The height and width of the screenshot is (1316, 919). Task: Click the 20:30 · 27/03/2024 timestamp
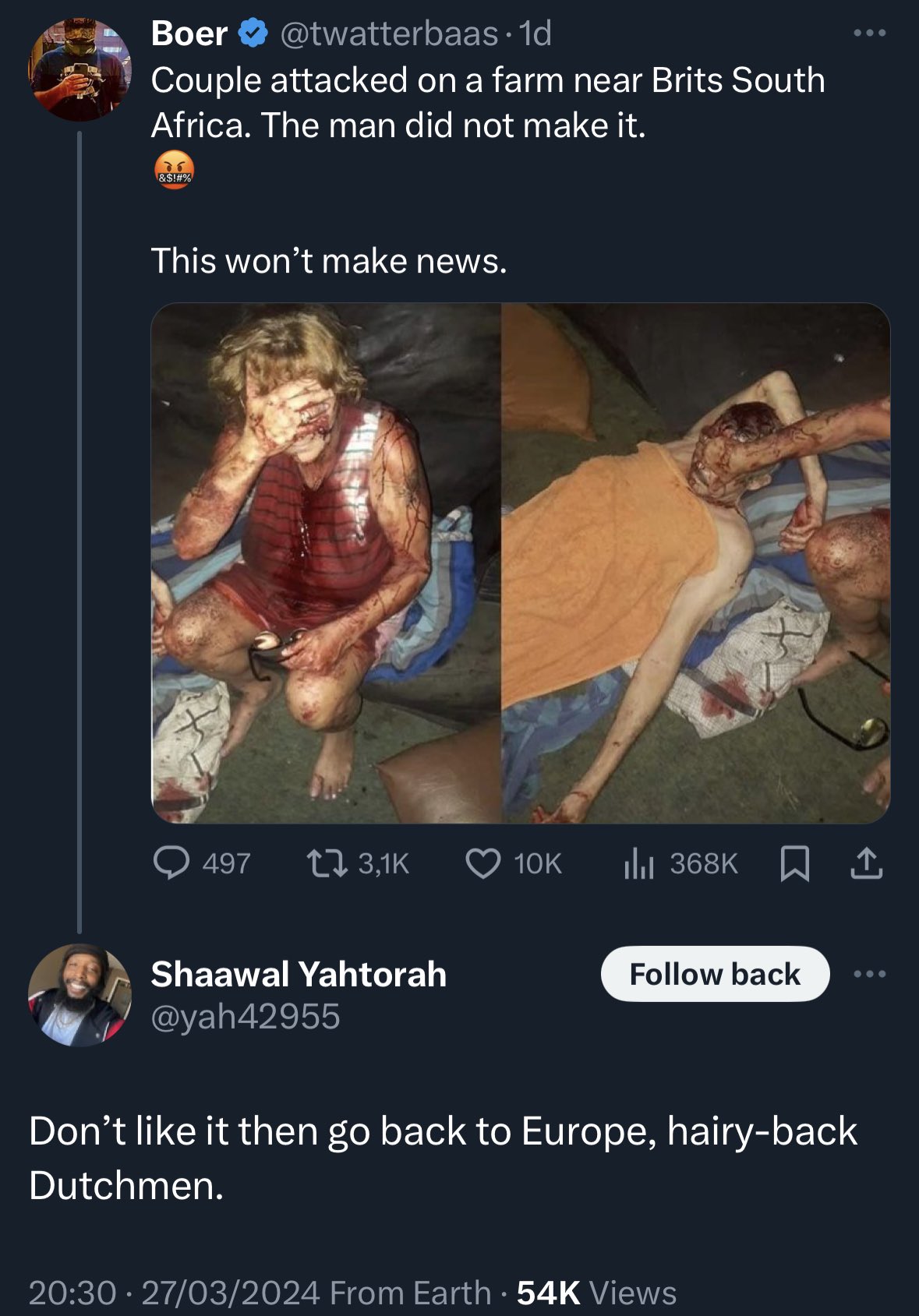(x=175, y=1293)
